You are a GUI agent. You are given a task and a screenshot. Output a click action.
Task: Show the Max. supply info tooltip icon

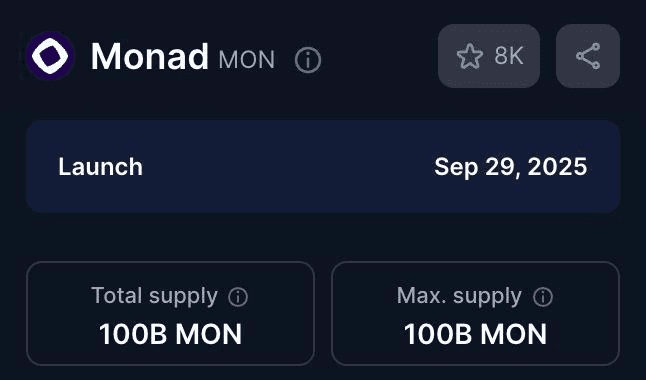[543, 297]
